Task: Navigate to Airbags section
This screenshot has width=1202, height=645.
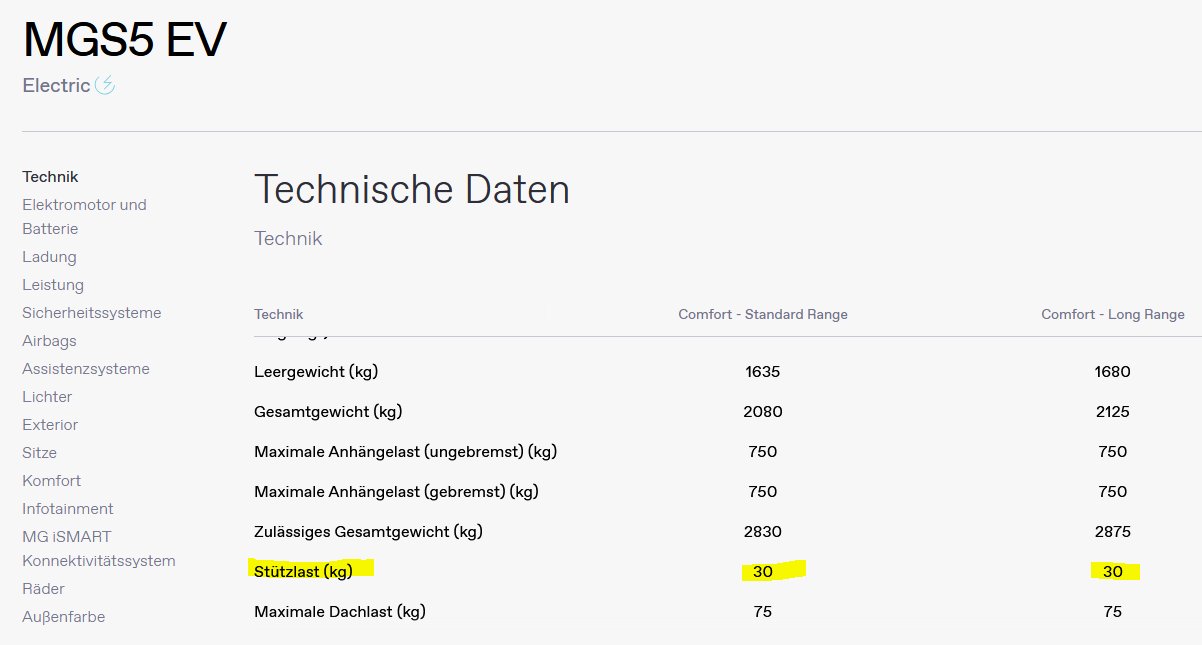Action: tap(49, 341)
